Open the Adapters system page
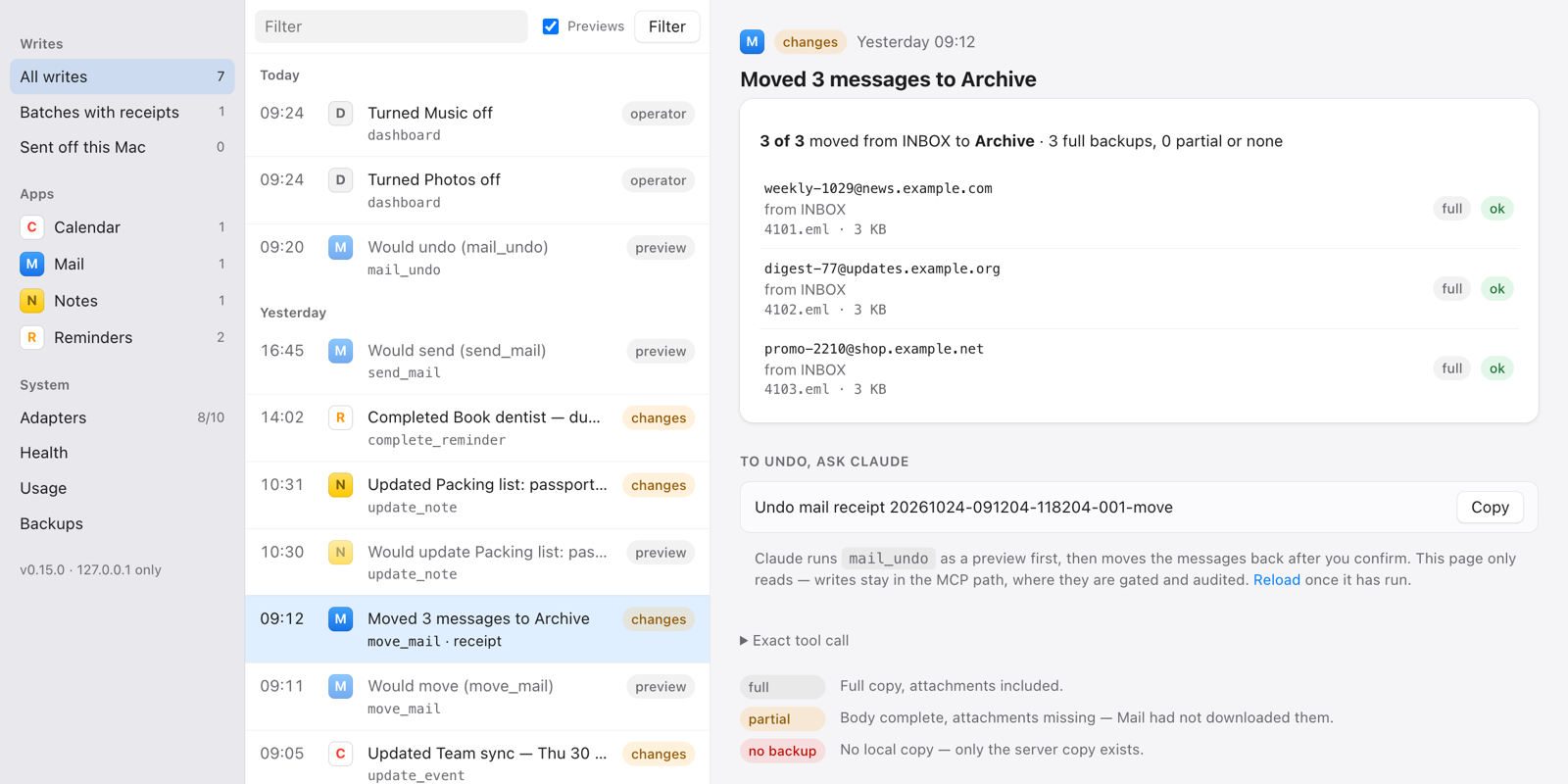The image size is (1568, 784). pyautogui.click(x=122, y=417)
